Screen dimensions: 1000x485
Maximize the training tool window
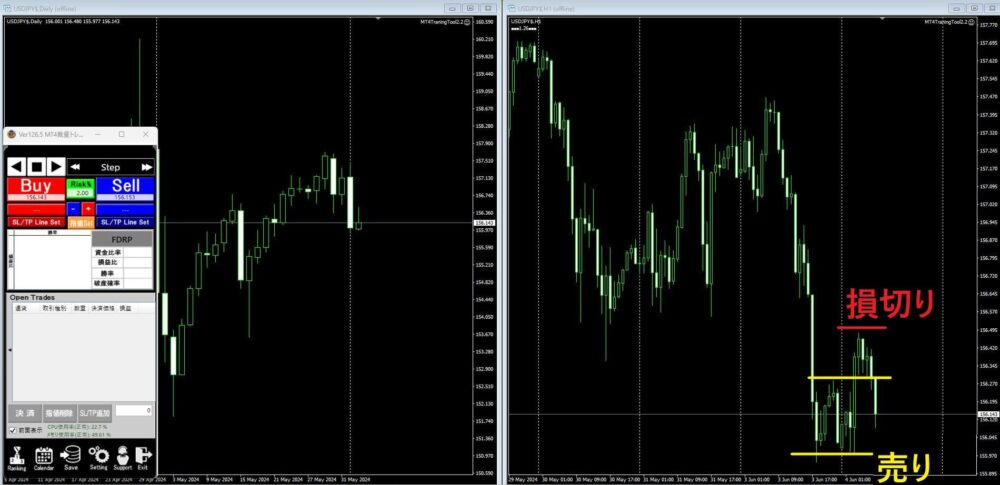pos(122,135)
